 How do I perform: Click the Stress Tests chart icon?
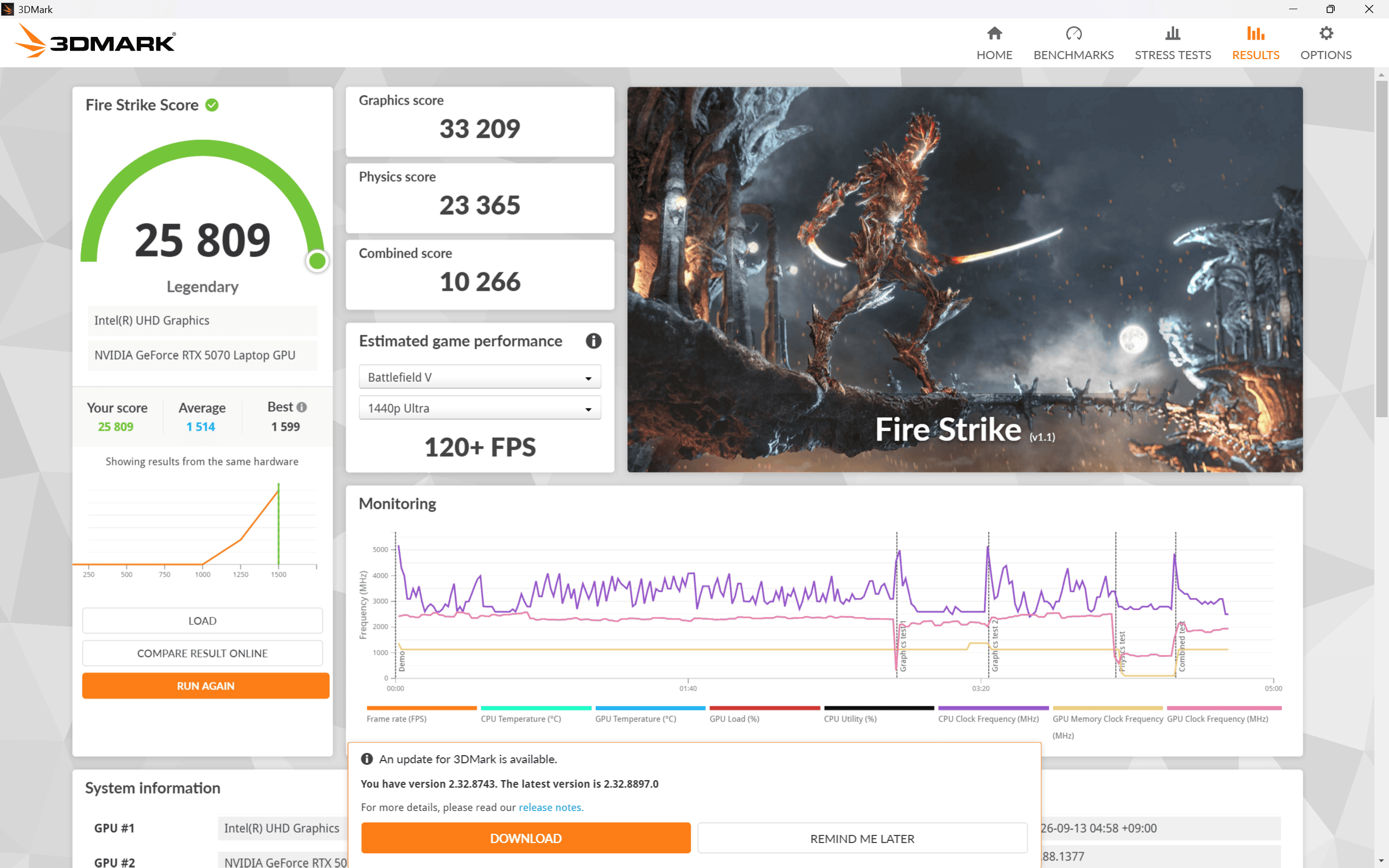click(x=1173, y=33)
